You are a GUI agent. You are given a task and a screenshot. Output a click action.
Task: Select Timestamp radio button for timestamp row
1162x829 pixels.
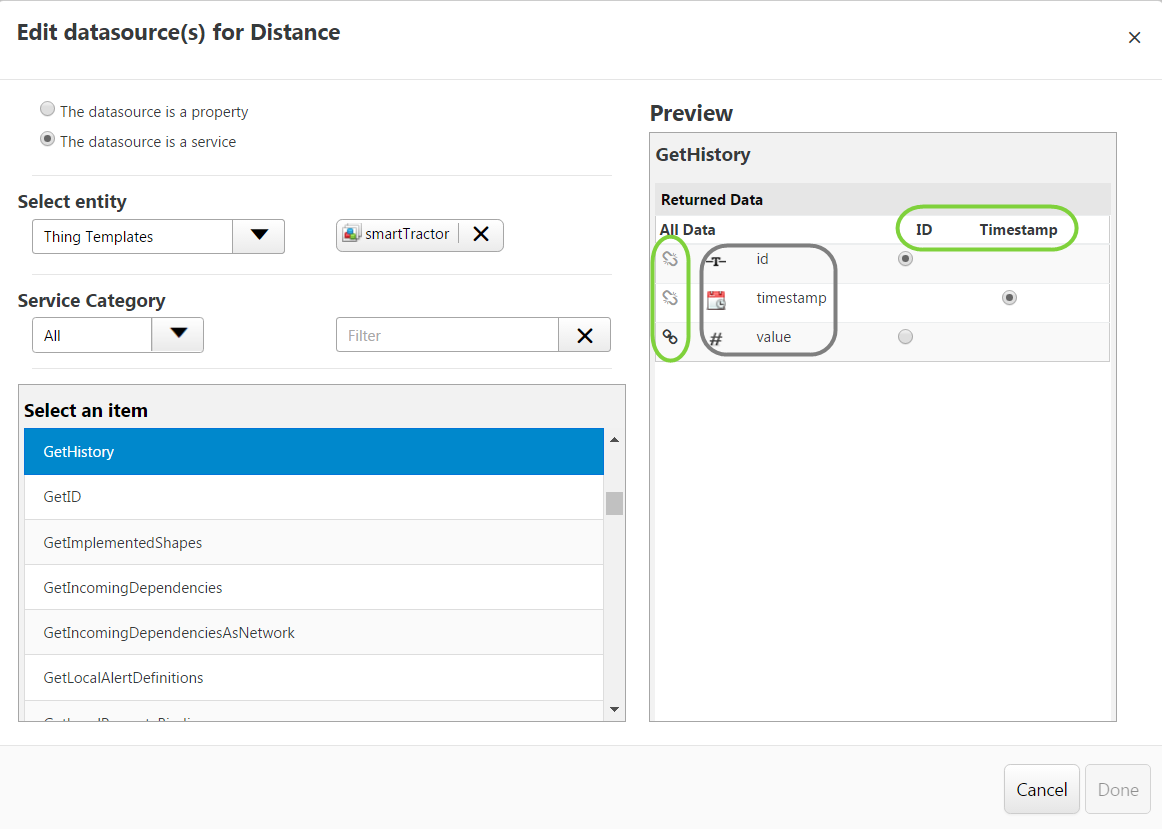coord(1009,298)
